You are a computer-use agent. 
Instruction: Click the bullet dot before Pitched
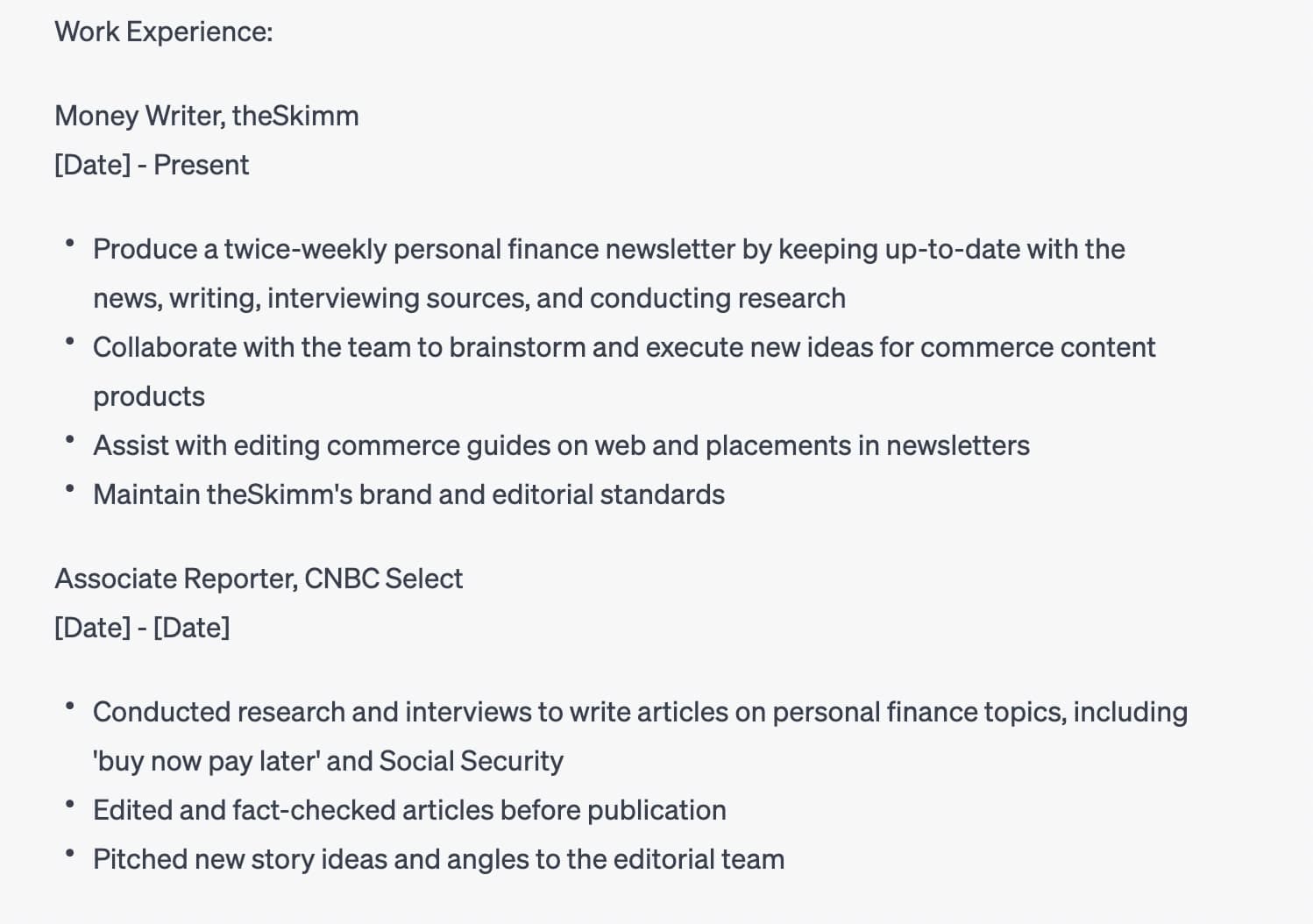[69, 853]
